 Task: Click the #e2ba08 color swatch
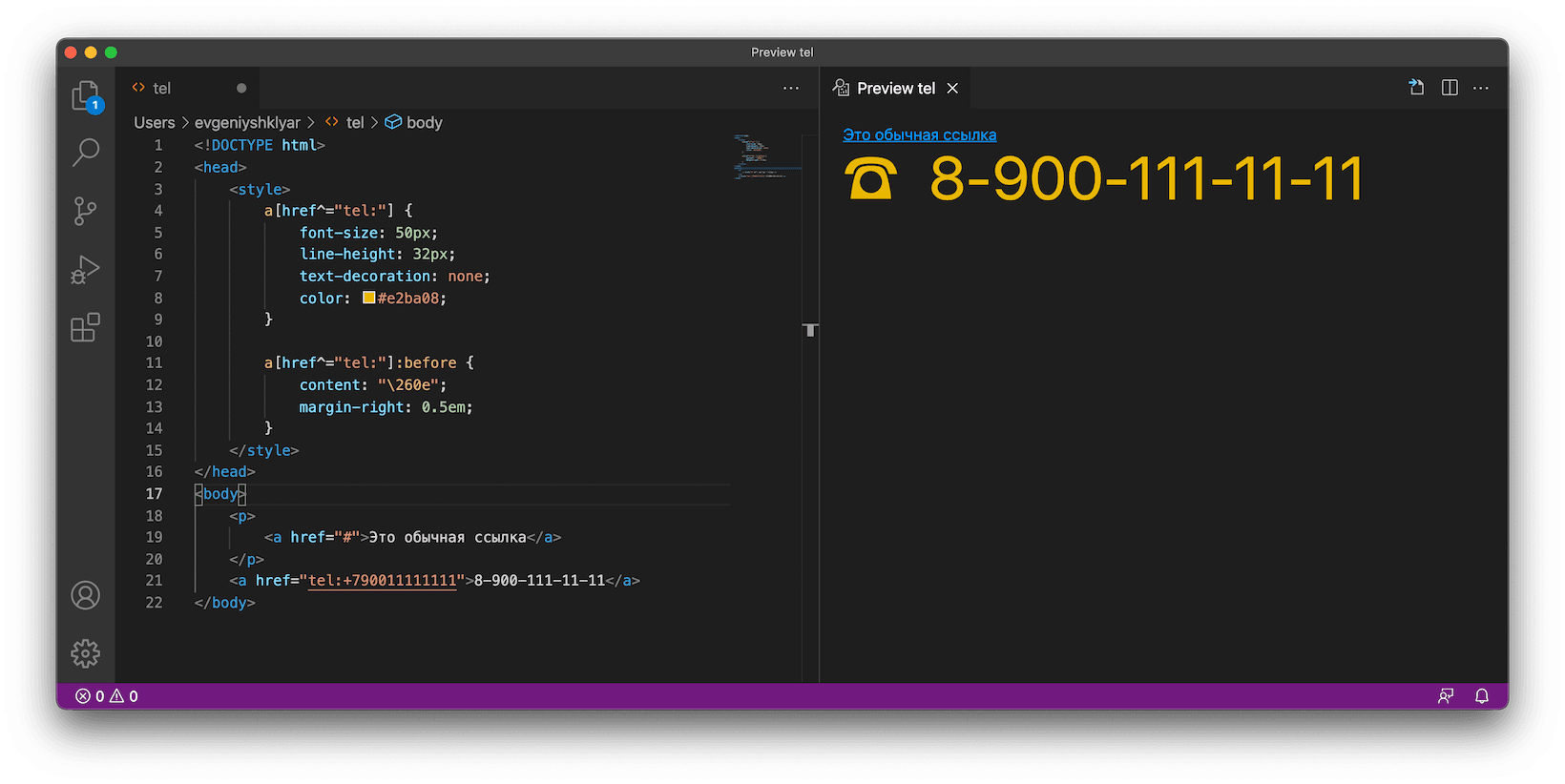[x=368, y=298]
